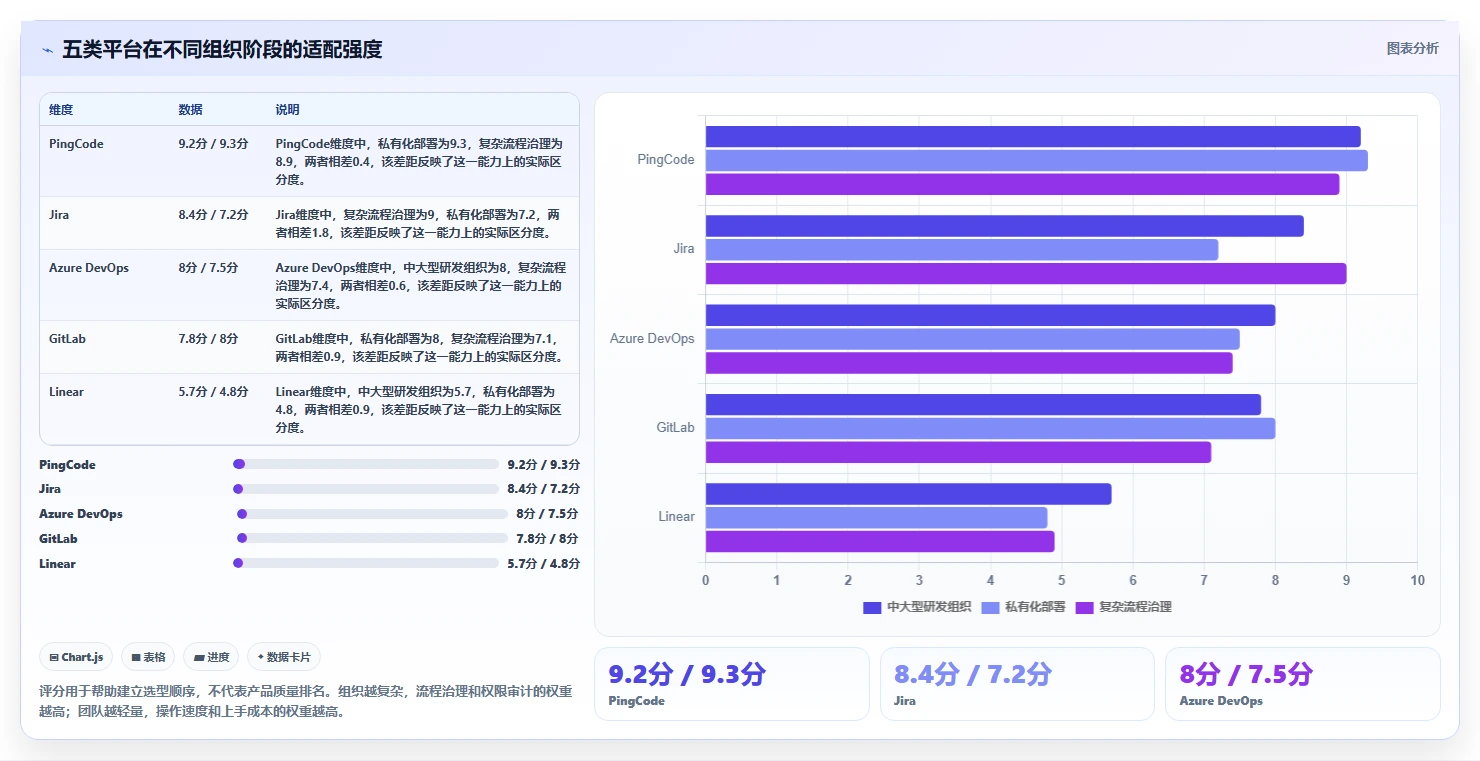The height and width of the screenshot is (761, 1480).
Task: Click Jira 私有化部署 bar in chart
Action: [962, 250]
